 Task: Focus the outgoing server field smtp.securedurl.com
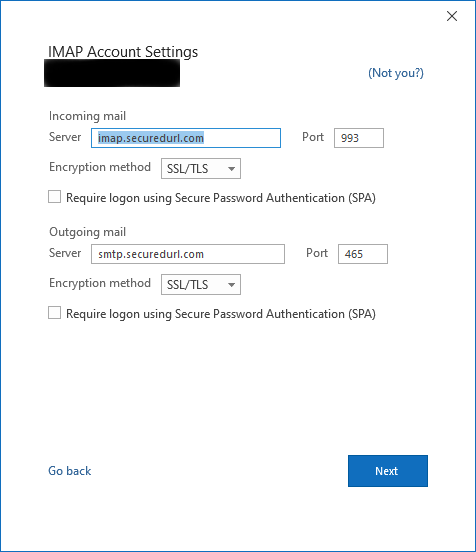(x=188, y=254)
